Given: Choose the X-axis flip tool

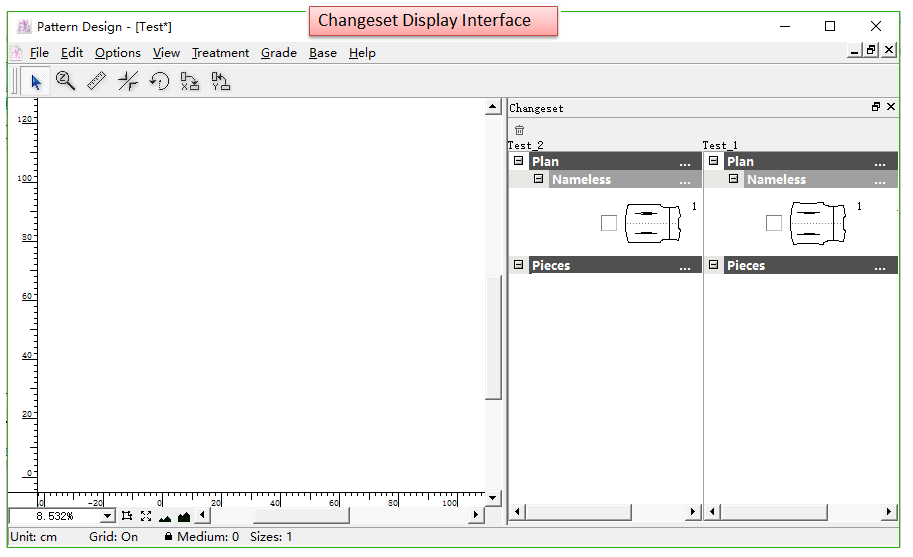Looking at the screenshot, I should tap(190, 82).
